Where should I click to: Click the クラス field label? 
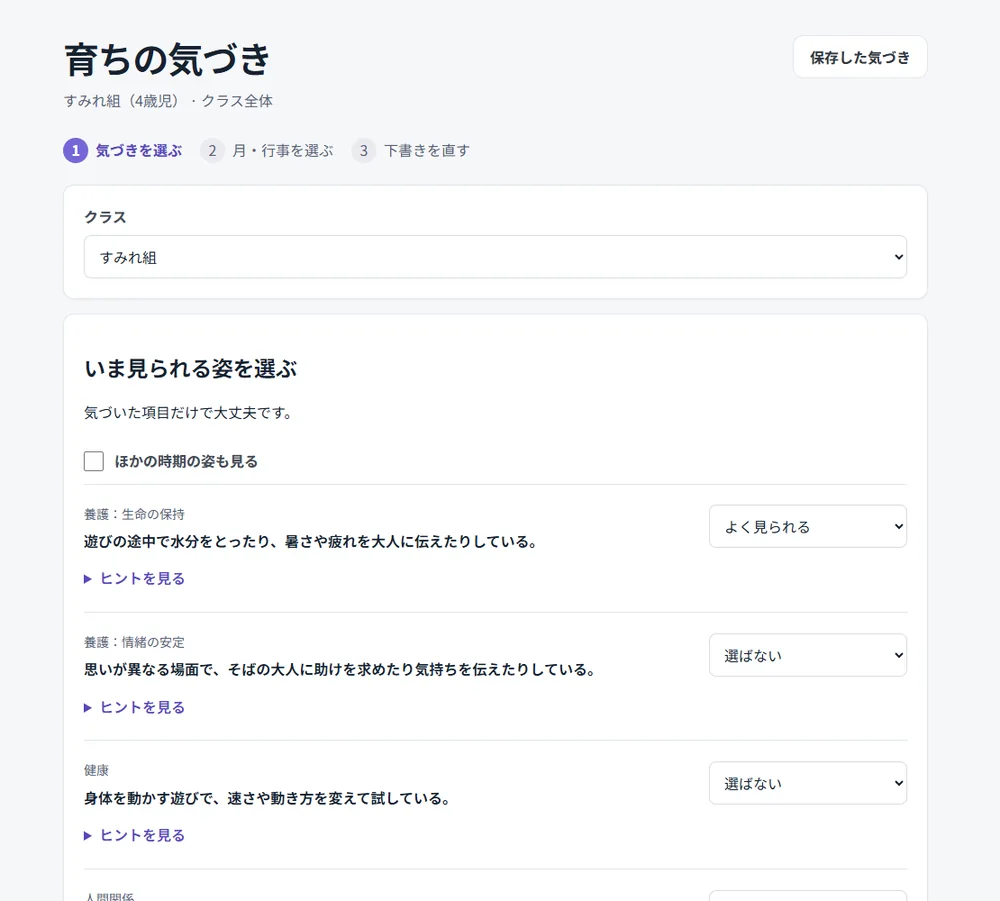click(x=105, y=217)
